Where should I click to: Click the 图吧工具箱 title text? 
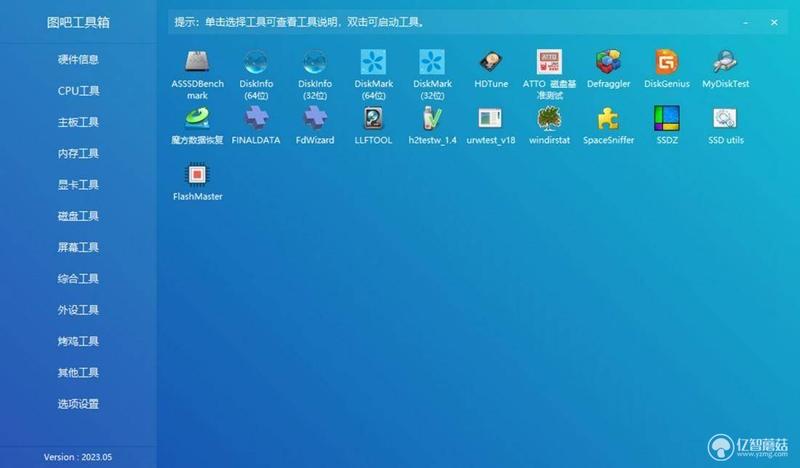coord(78,22)
